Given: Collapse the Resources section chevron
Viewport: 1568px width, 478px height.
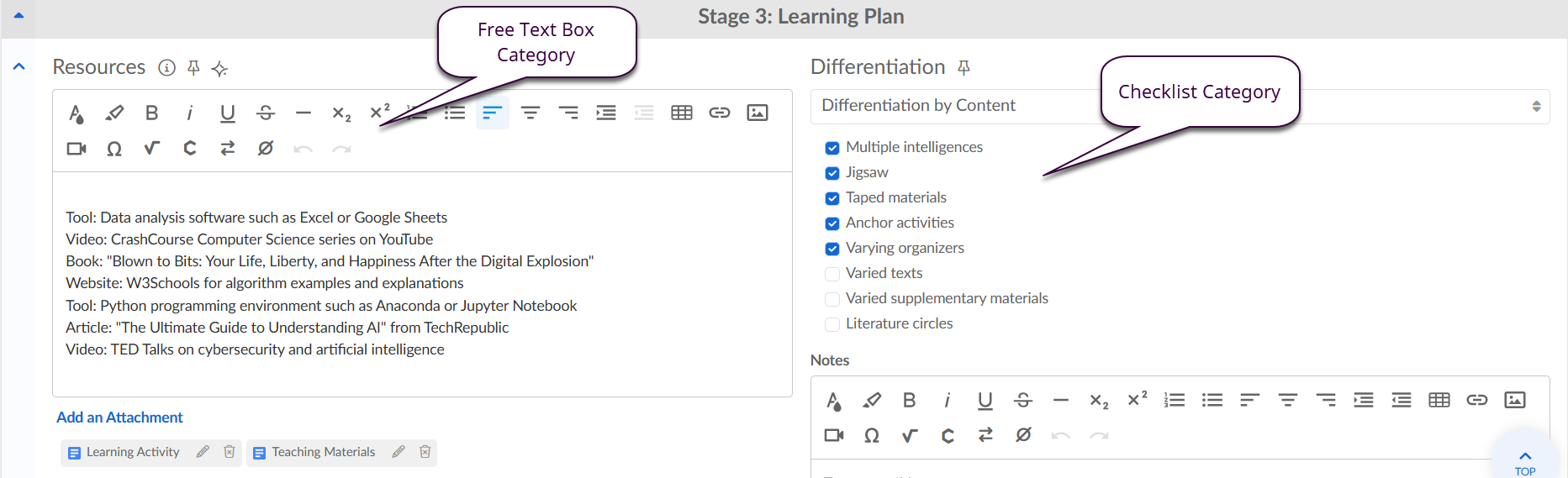Looking at the screenshot, I should [19, 66].
